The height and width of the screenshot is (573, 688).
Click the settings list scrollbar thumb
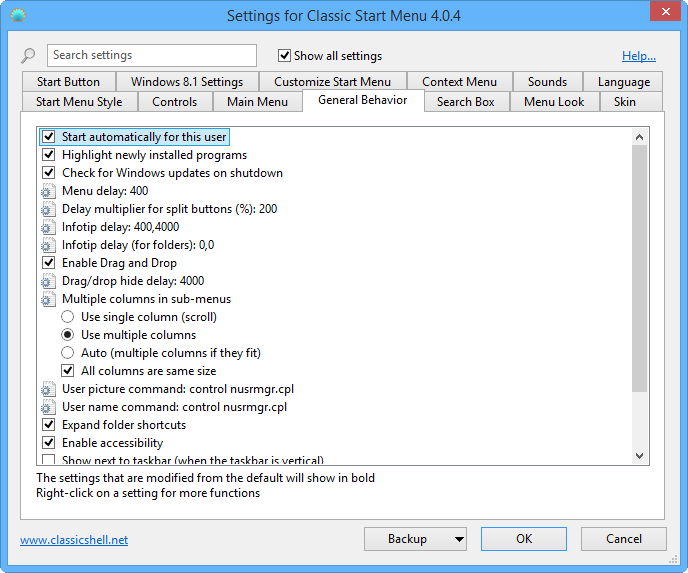[640, 268]
